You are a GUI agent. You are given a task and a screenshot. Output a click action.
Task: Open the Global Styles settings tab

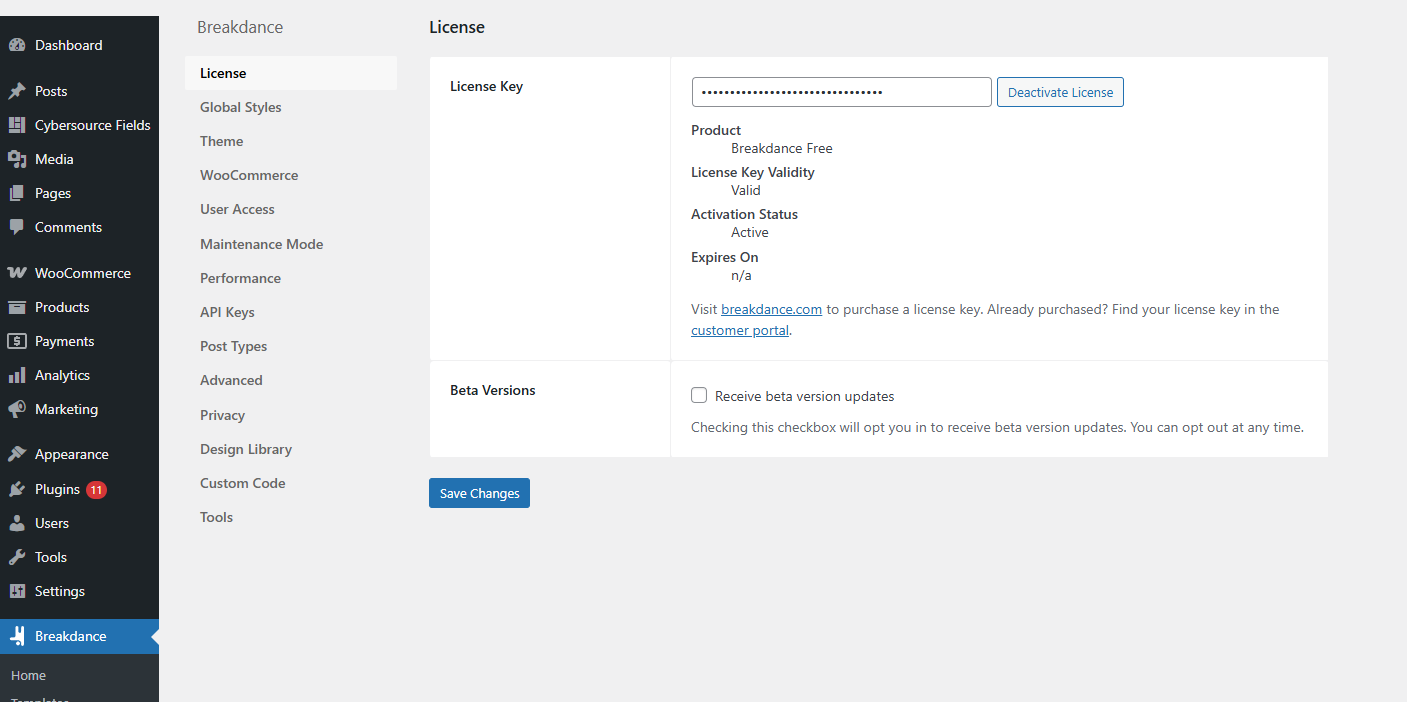point(241,107)
